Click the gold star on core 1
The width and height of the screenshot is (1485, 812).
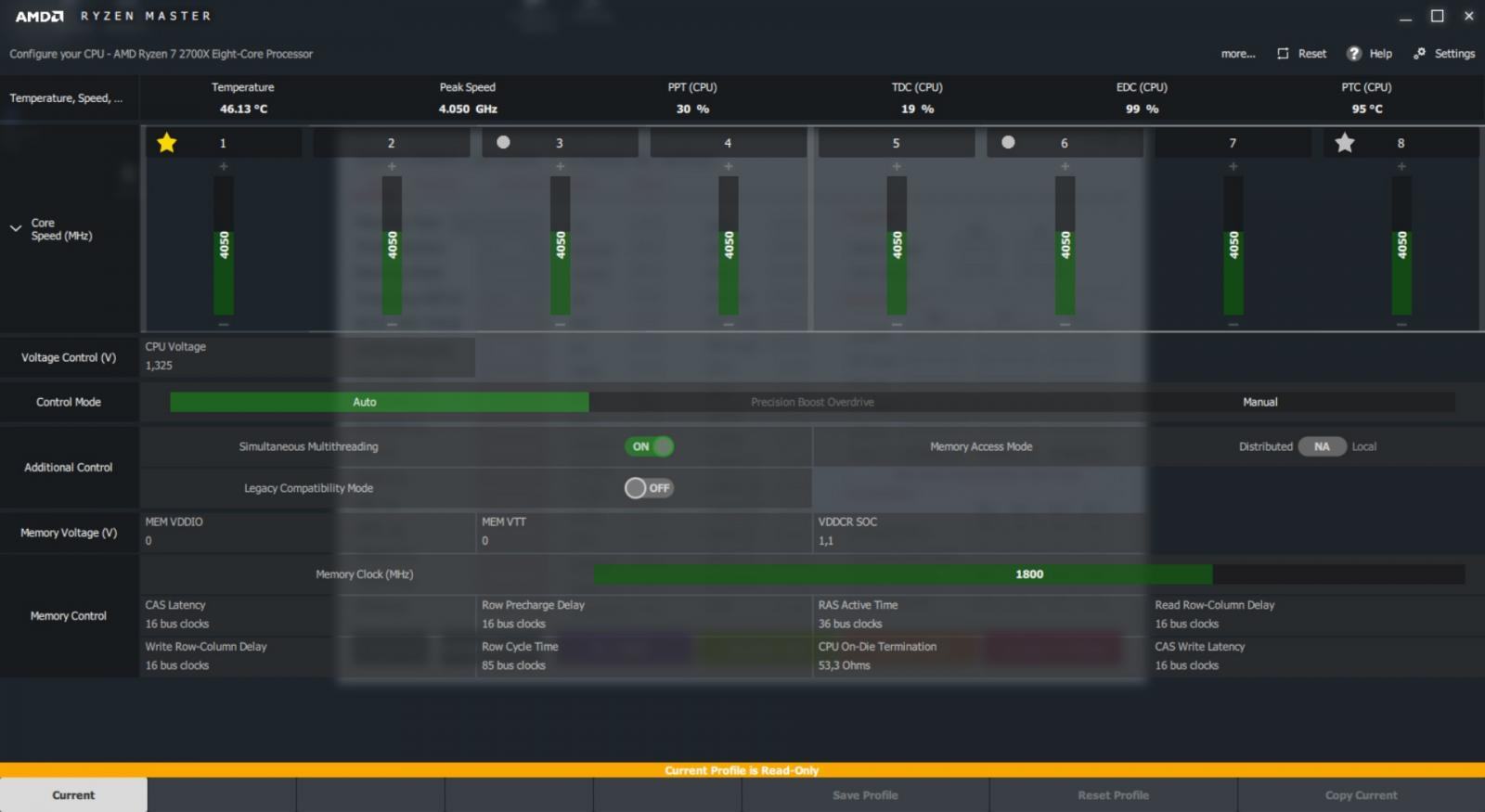(x=166, y=143)
